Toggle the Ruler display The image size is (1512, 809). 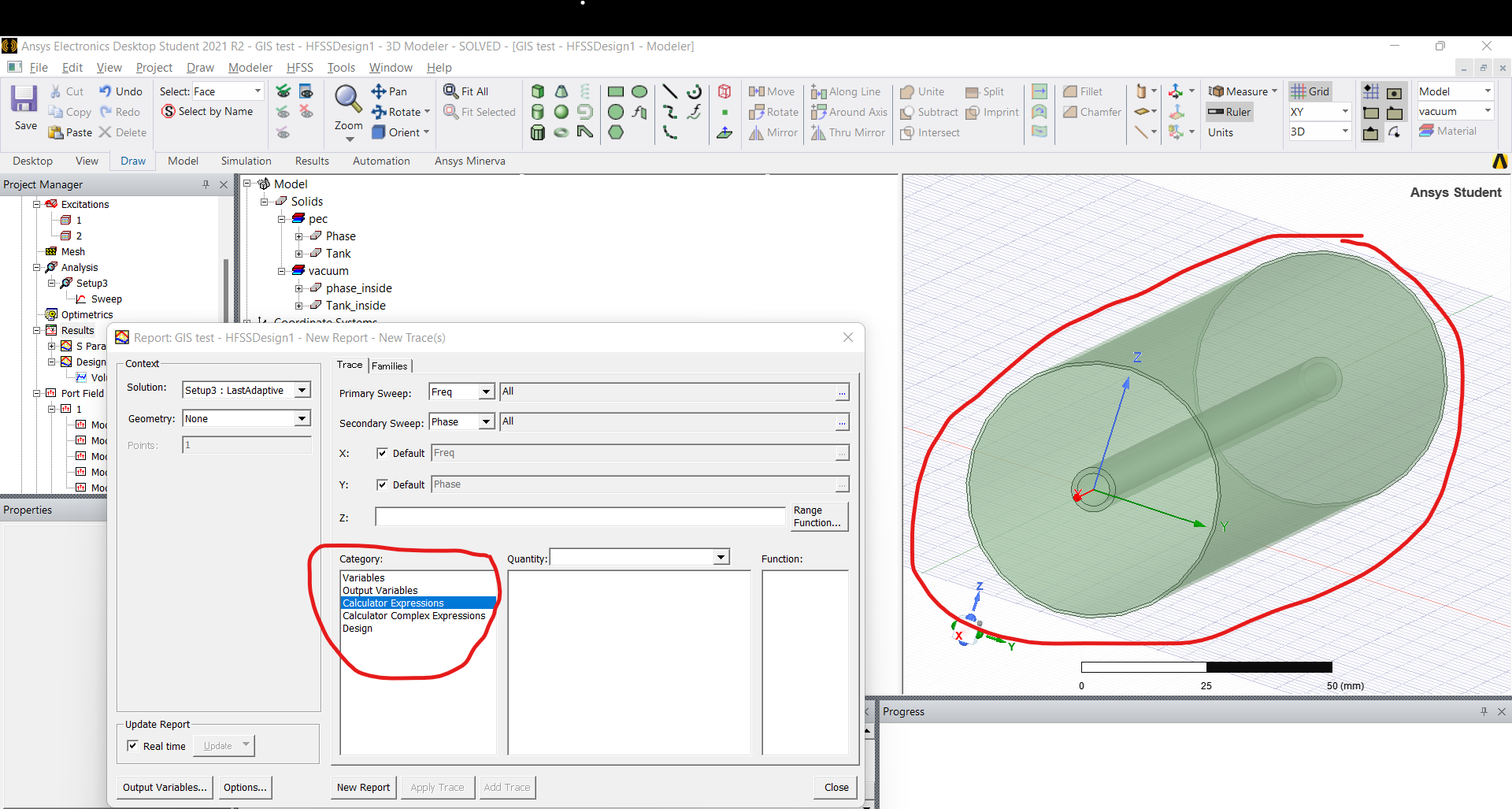click(1230, 112)
